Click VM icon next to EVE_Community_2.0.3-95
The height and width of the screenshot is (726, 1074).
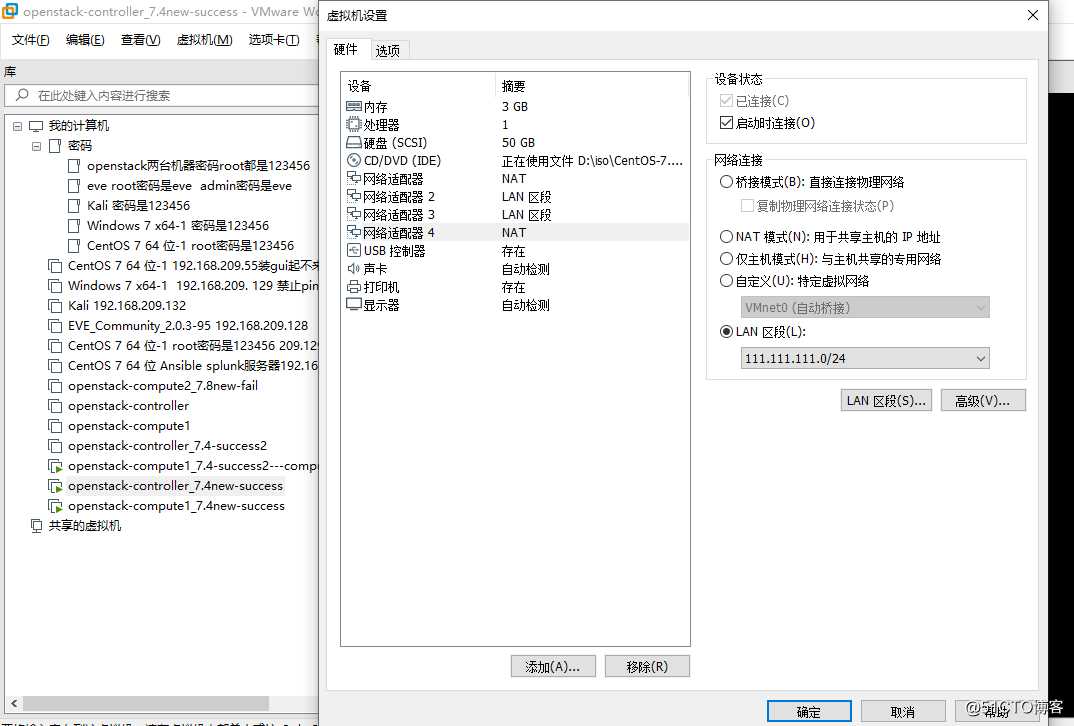(55, 326)
